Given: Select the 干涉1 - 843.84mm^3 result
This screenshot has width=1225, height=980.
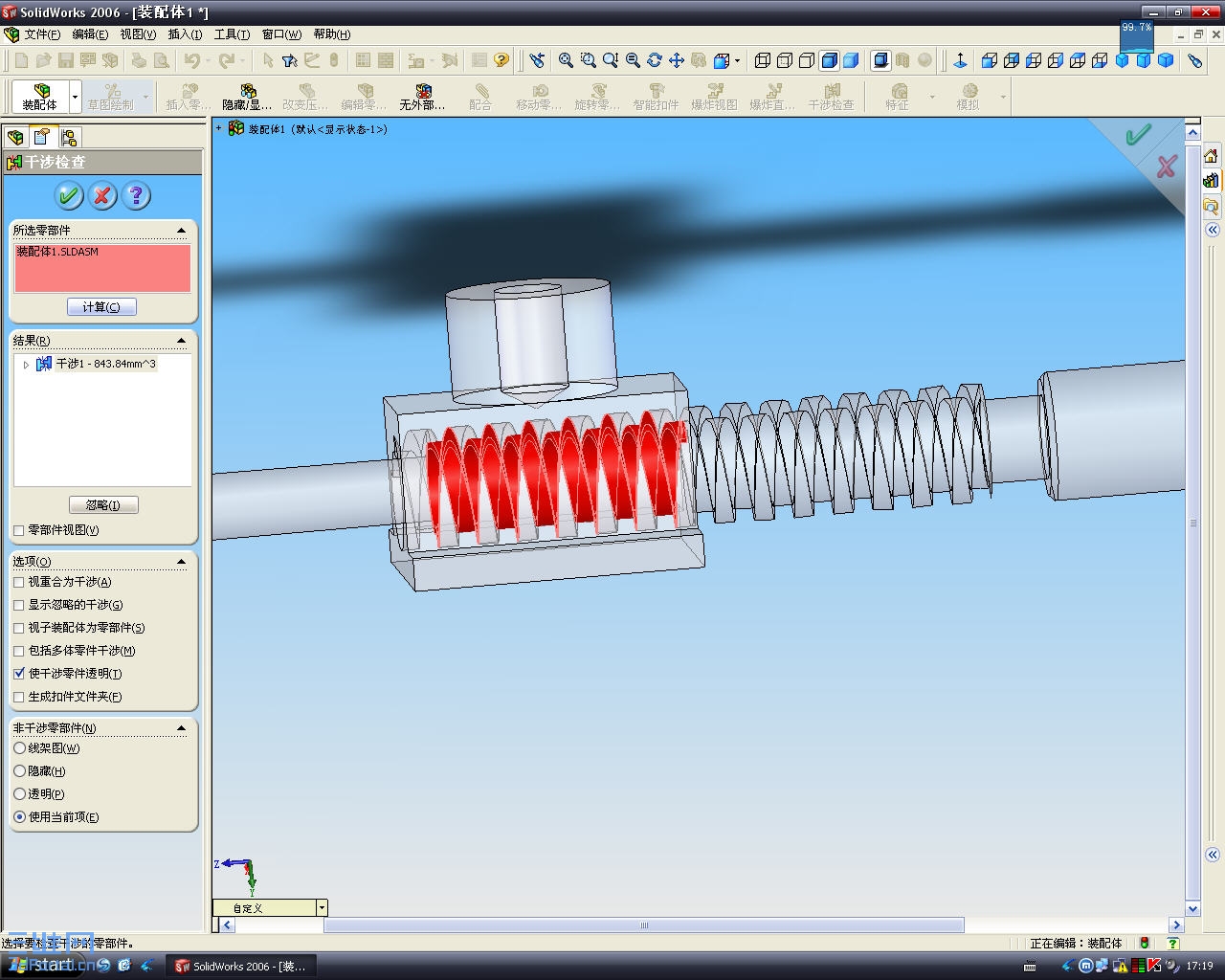Looking at the screenshot, I should (x=105, y=365).
